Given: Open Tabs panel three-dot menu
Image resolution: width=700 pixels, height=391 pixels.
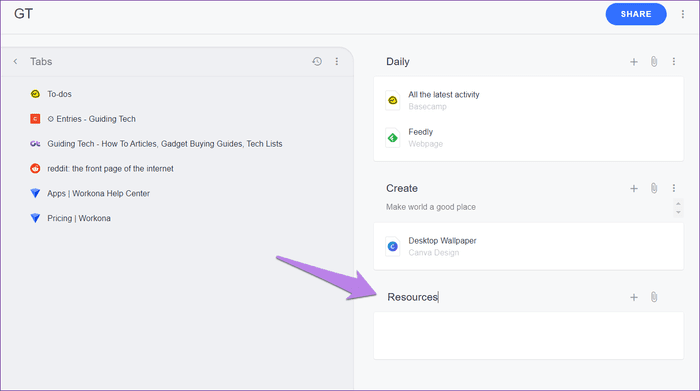Looking at the screenshot, I should (x=337, y=62).
